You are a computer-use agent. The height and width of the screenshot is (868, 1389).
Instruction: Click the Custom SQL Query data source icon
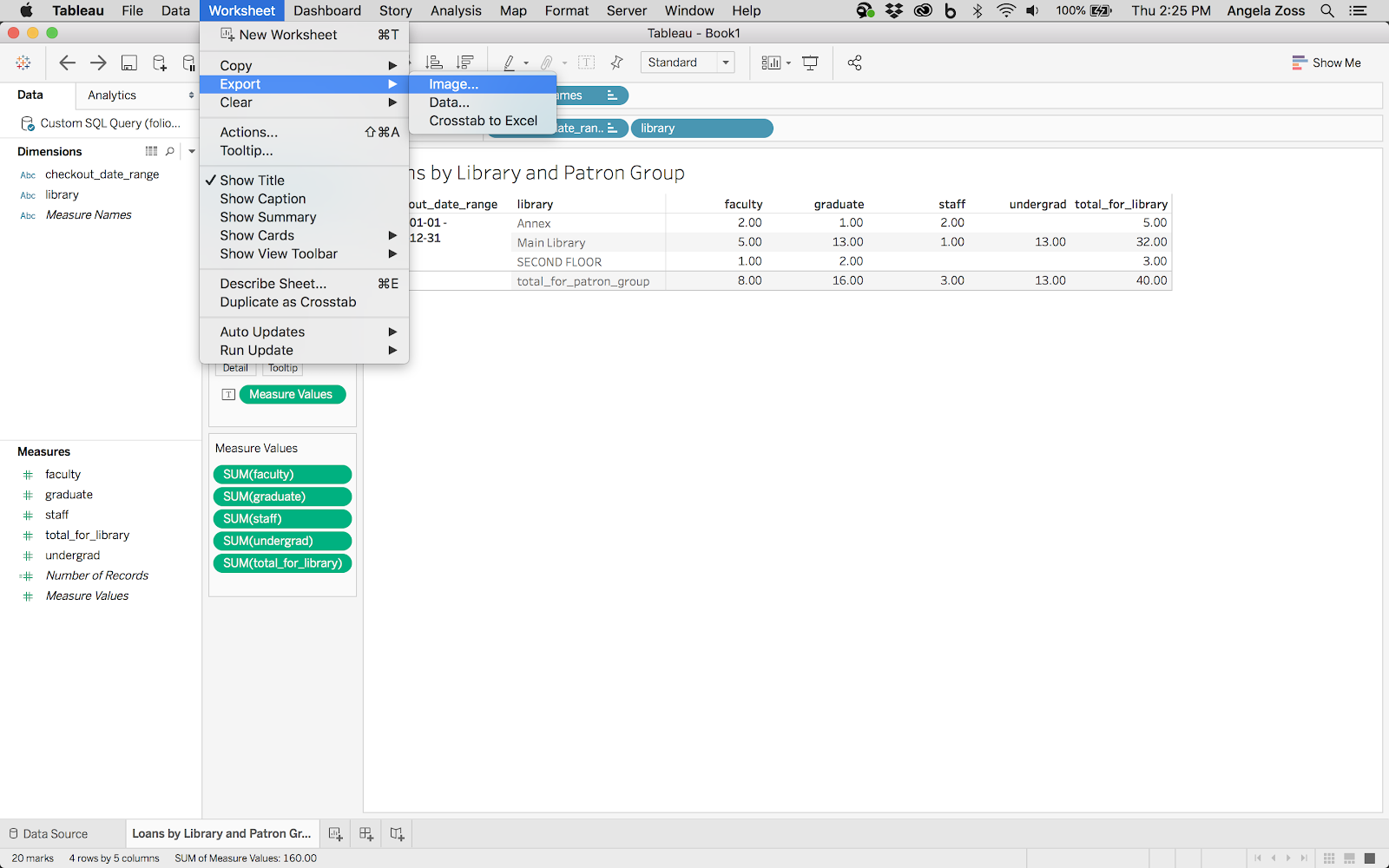[x=28, y=123]
